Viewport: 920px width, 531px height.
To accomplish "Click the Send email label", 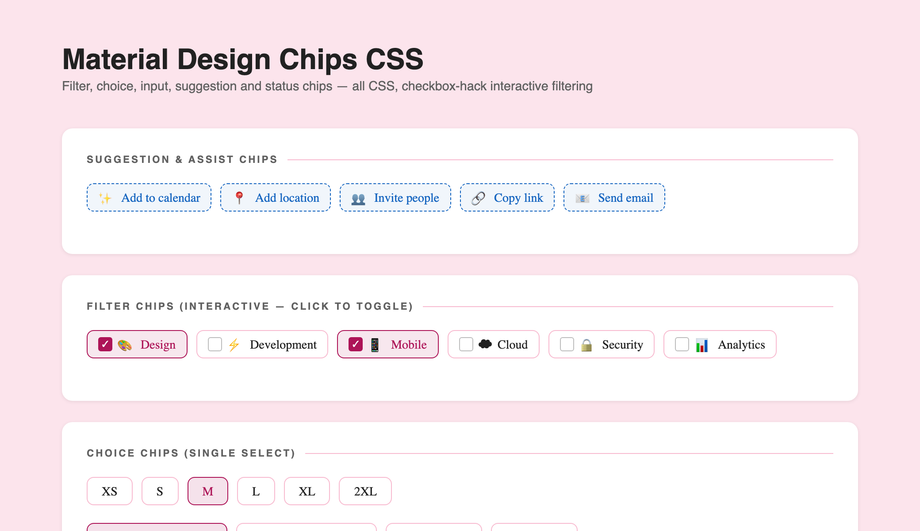I will pyautogui.click(x=625, y=198).
